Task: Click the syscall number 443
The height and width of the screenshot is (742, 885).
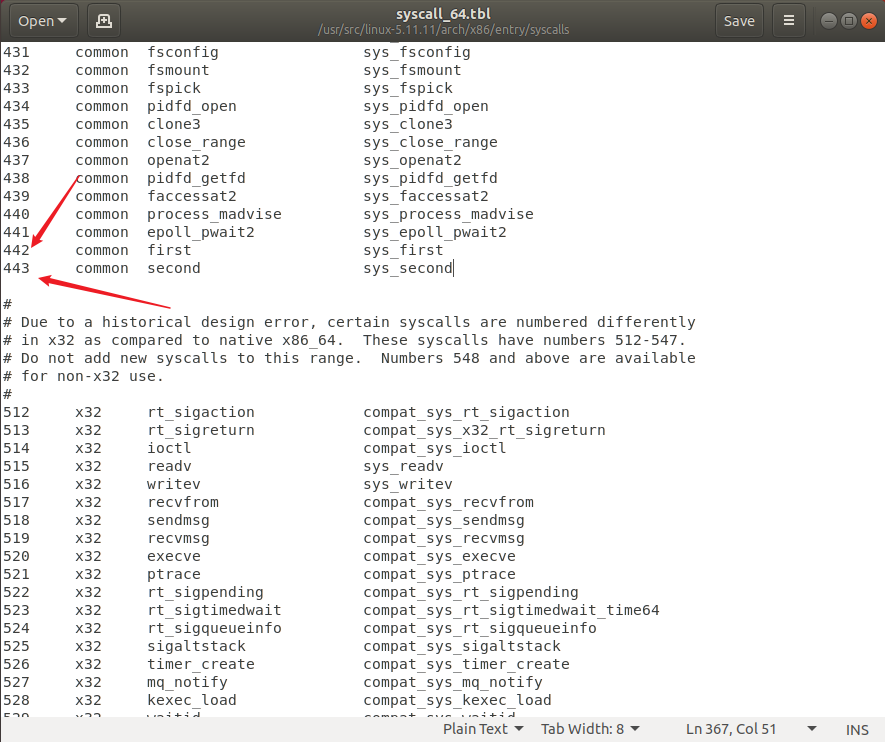Action: click(16, 268)
